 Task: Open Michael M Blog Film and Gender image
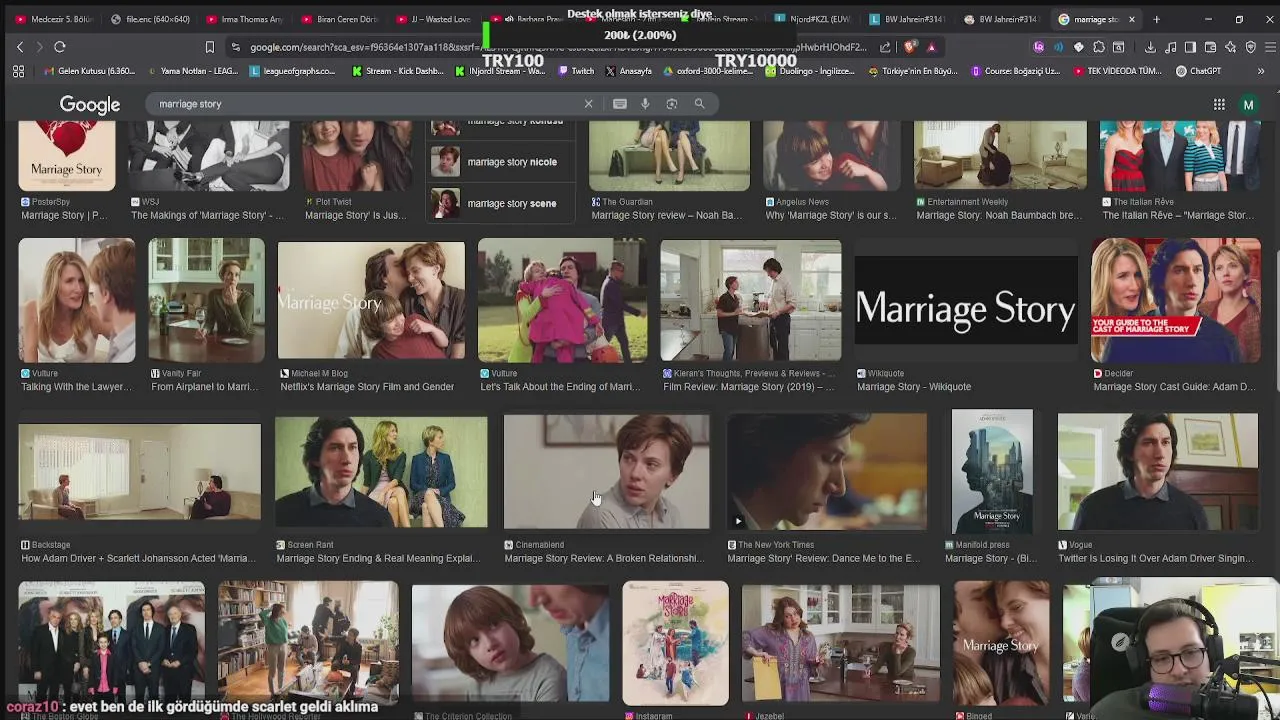[371, 300]
